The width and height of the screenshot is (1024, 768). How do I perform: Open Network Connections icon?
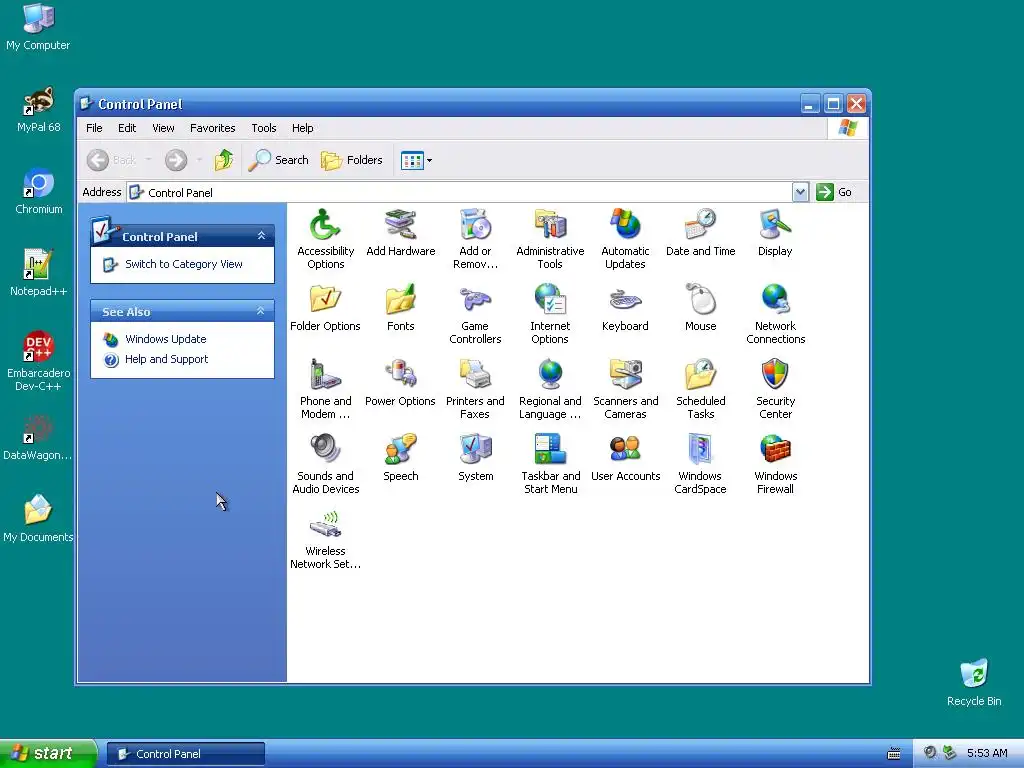(775, 313)
